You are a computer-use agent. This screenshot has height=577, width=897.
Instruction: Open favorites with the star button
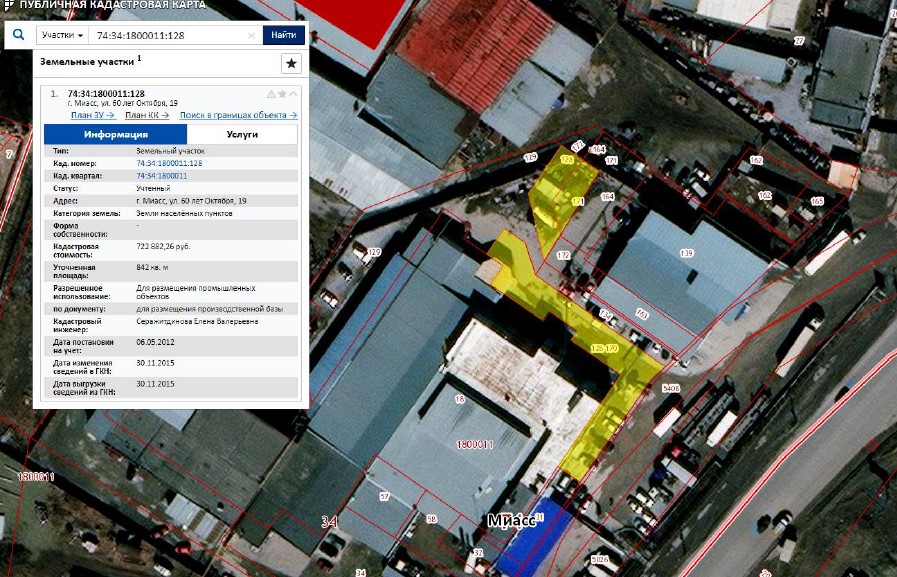tap(291, 64)
